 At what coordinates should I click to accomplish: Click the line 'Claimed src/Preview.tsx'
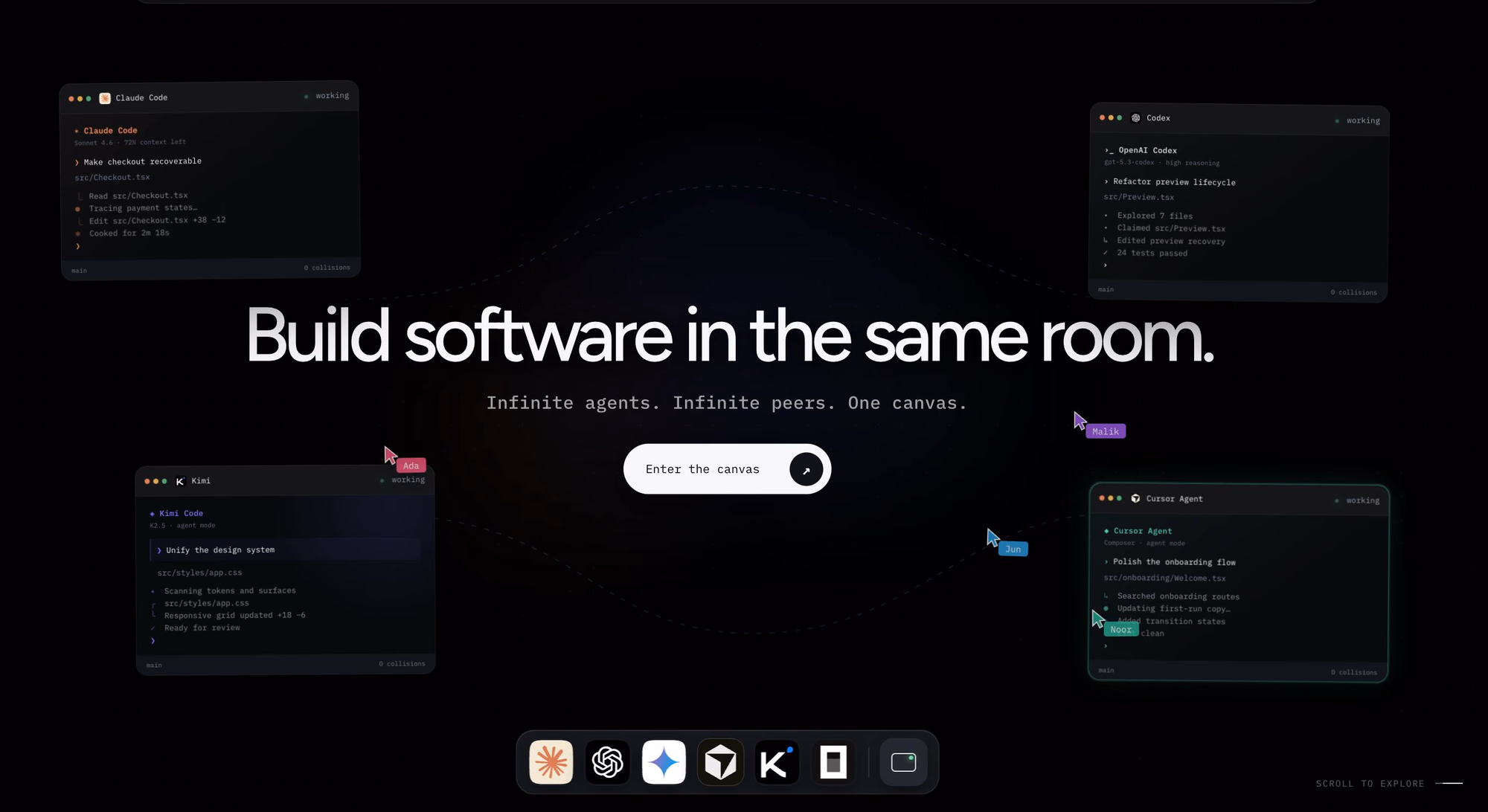[1171, 228]
